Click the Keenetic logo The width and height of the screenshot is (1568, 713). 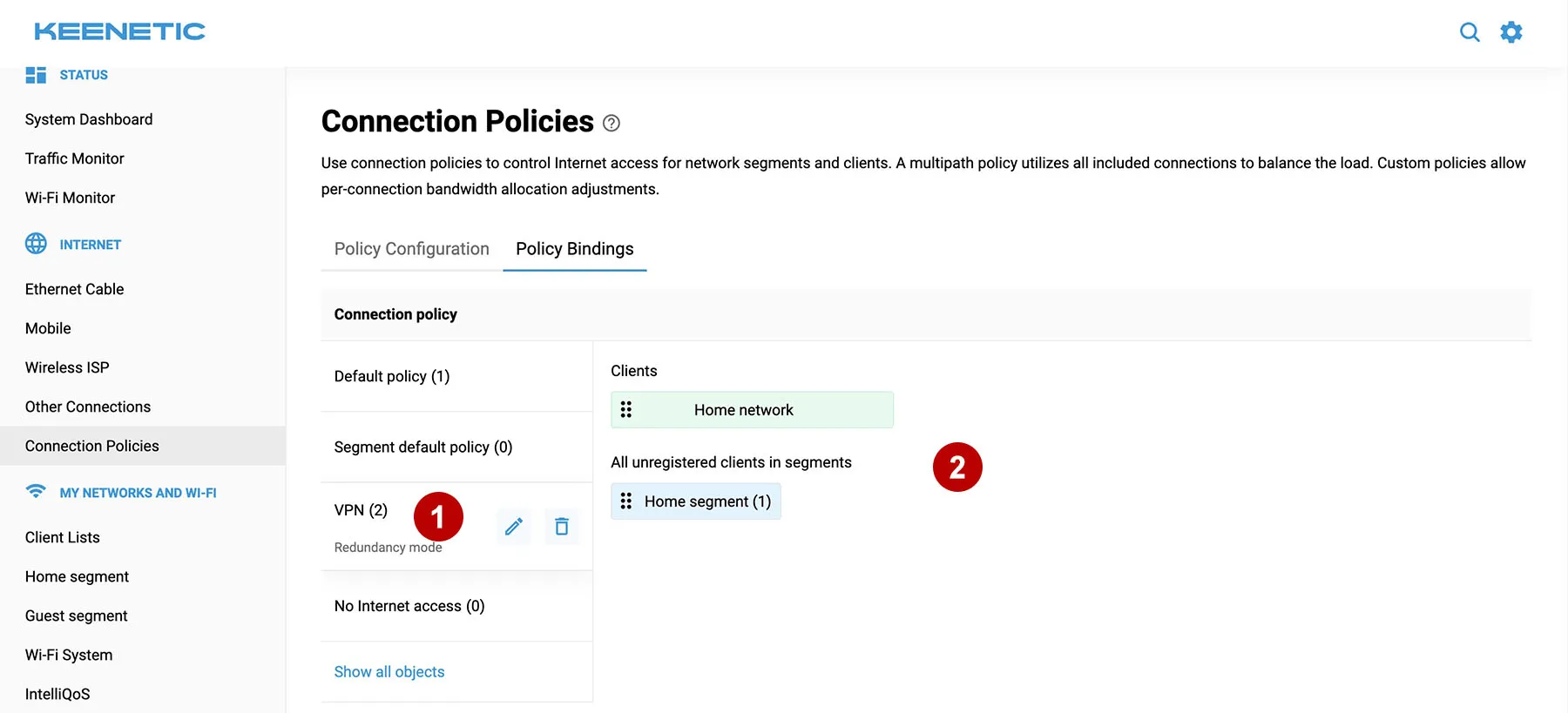(x=120, y=32)
